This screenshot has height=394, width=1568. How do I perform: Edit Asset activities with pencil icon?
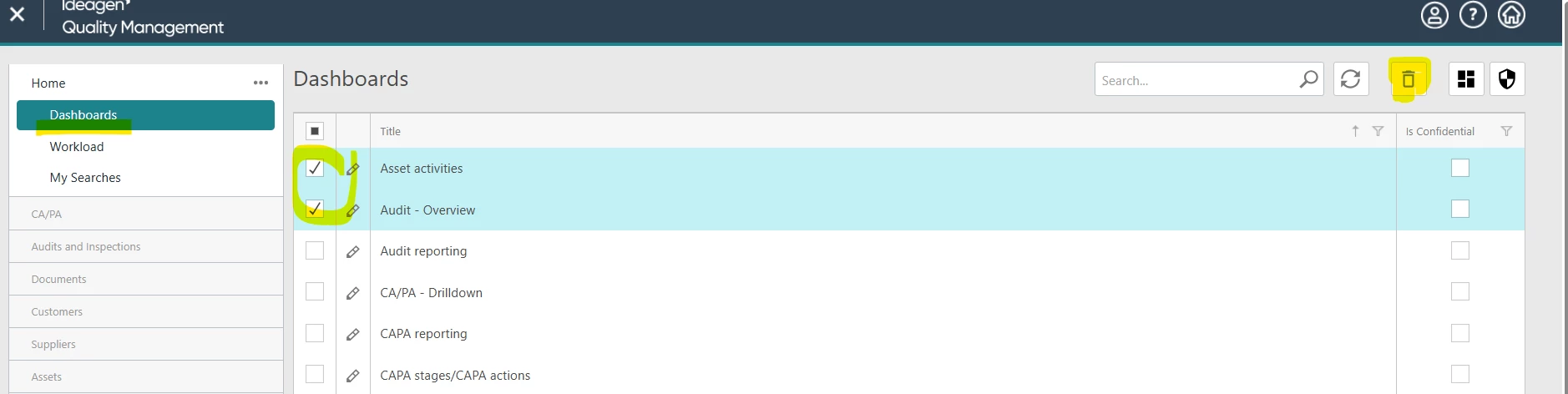(x=353, y=169)
